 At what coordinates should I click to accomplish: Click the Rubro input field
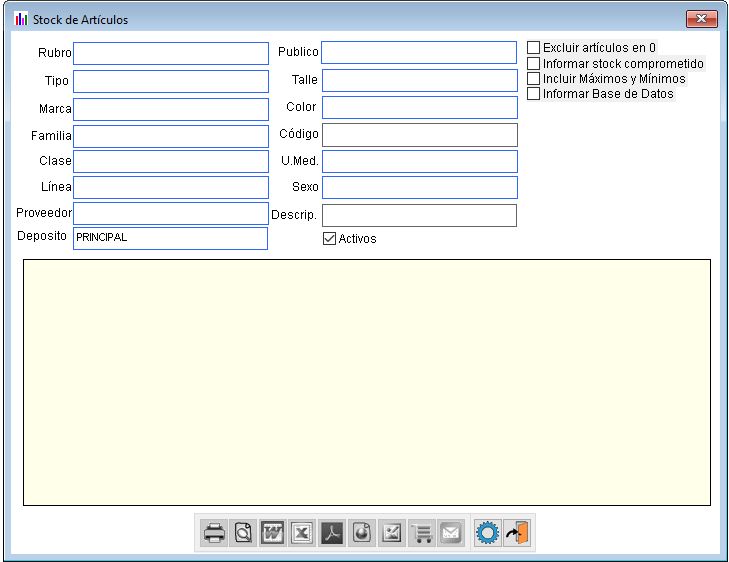171,53
